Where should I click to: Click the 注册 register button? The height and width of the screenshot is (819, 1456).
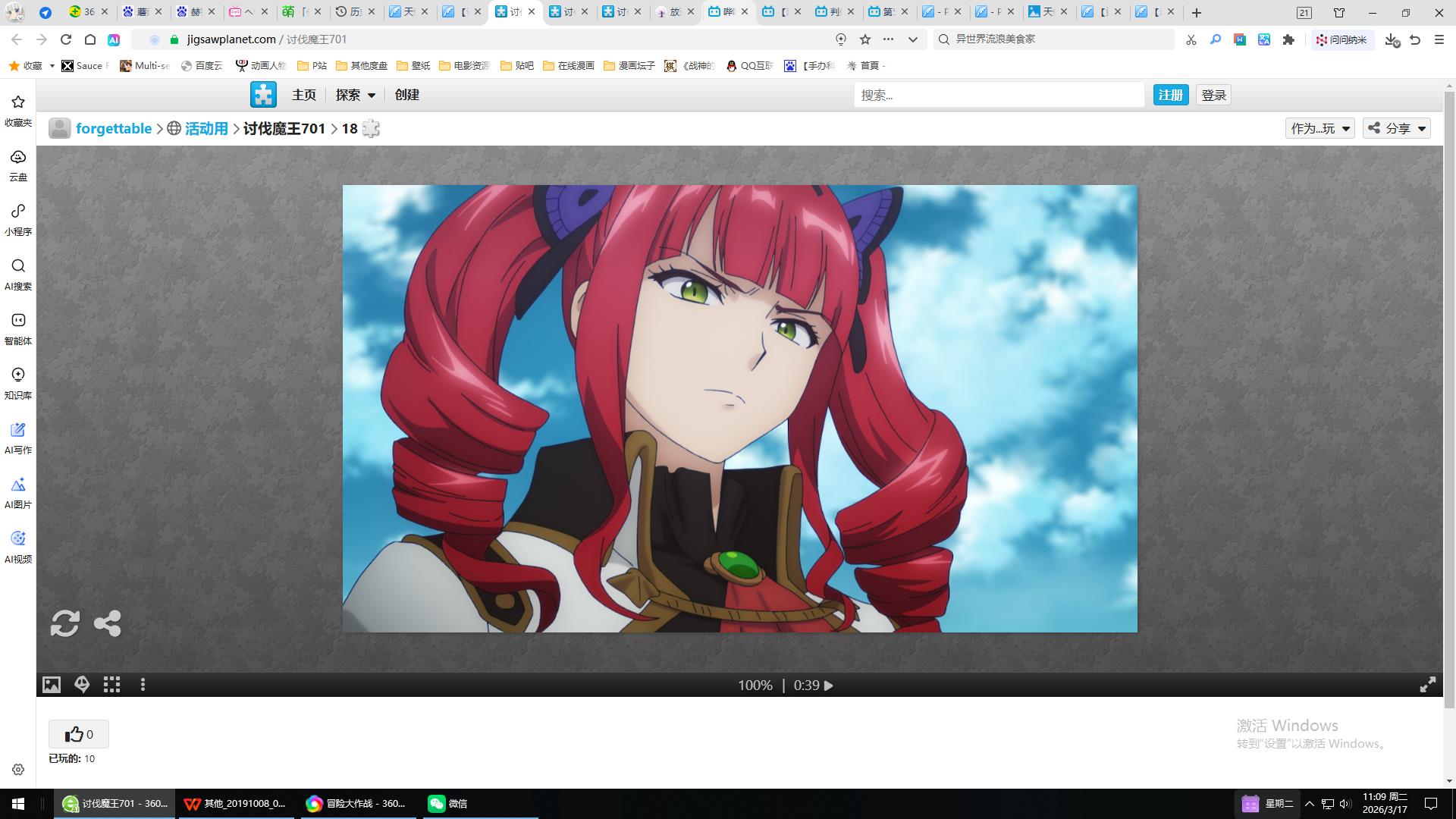[x=1170, y=95]
